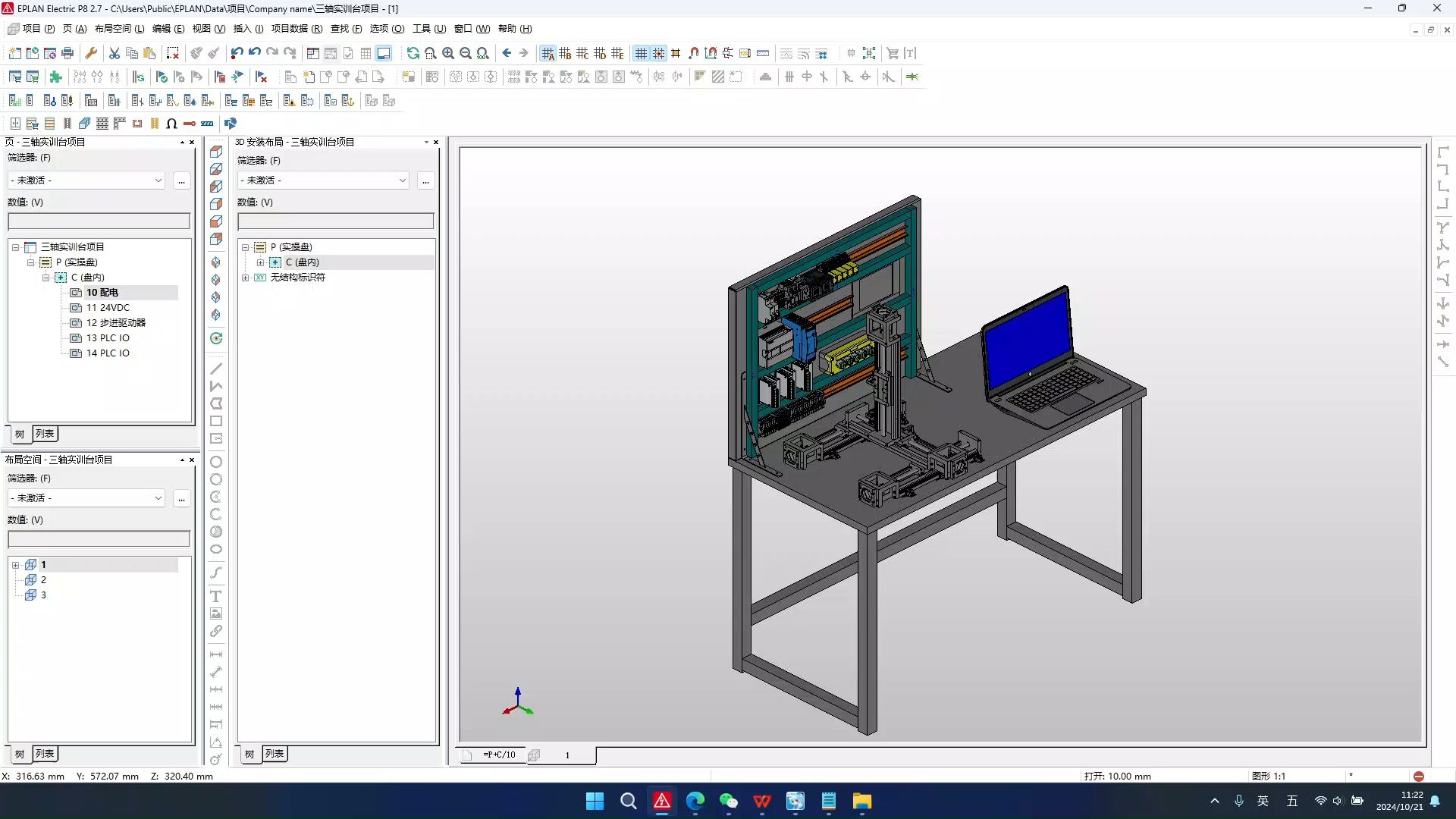The width and height of the screenshot is (1456, 819).
Task: Click 数值 input field in layout space panel
Action: [99, 538]
